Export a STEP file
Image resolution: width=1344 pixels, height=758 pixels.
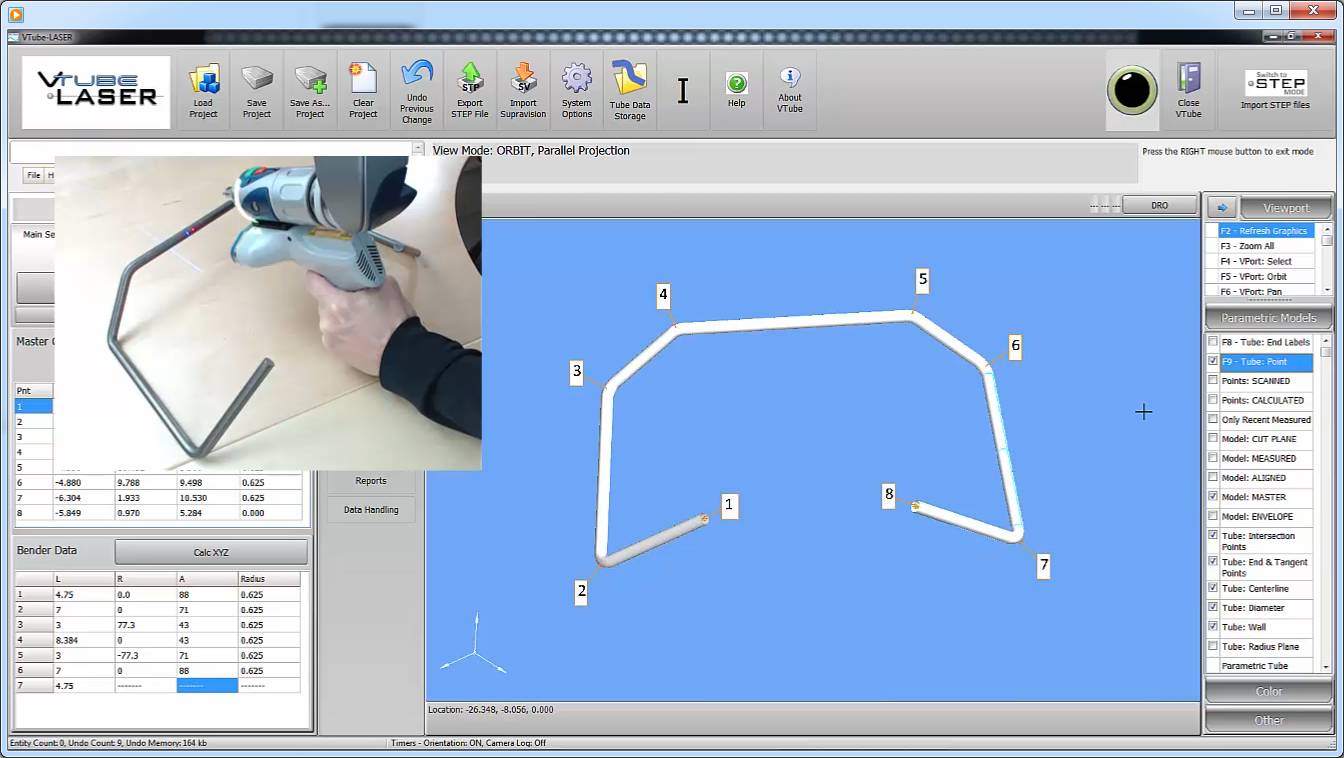(470, 90)
